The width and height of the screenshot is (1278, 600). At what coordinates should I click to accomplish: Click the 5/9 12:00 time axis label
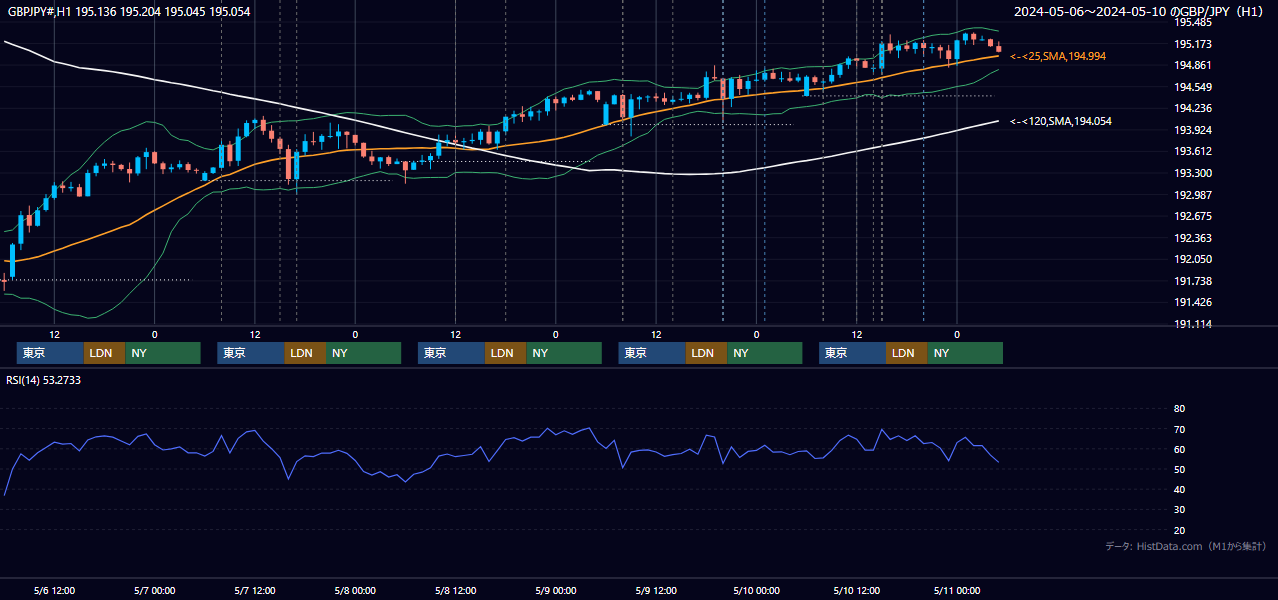tap(656, 590)
